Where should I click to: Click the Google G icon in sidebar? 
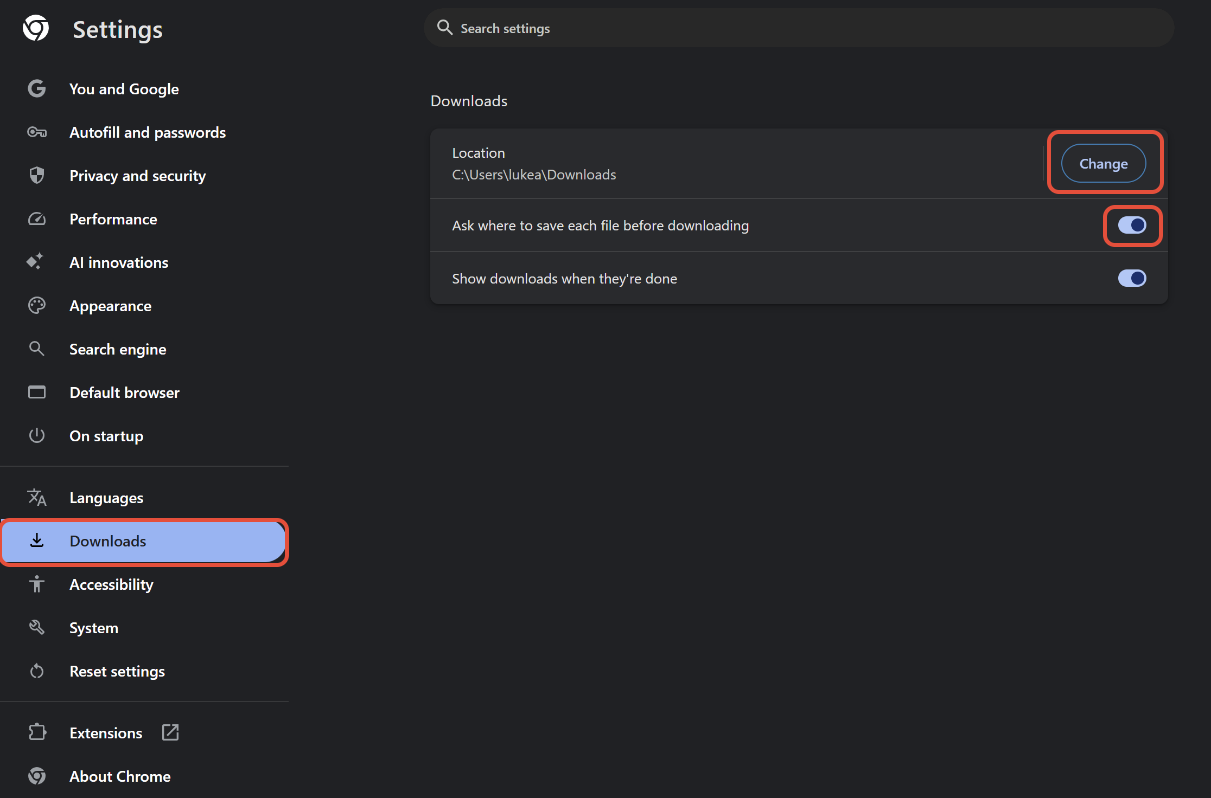[x=37, y=89]
